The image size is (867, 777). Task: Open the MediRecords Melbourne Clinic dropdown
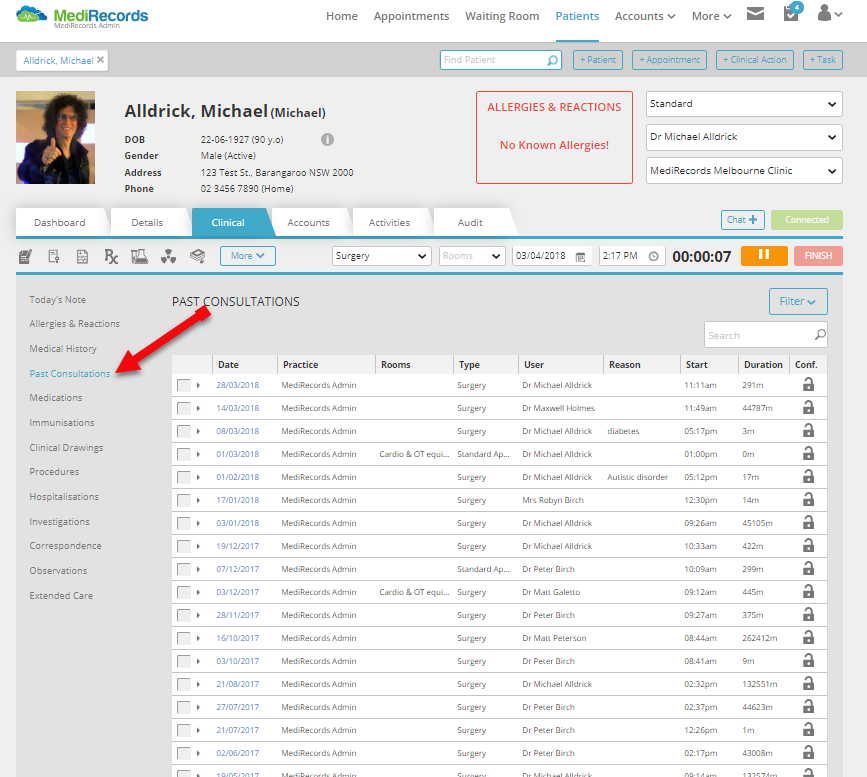[x=744, y=171]
